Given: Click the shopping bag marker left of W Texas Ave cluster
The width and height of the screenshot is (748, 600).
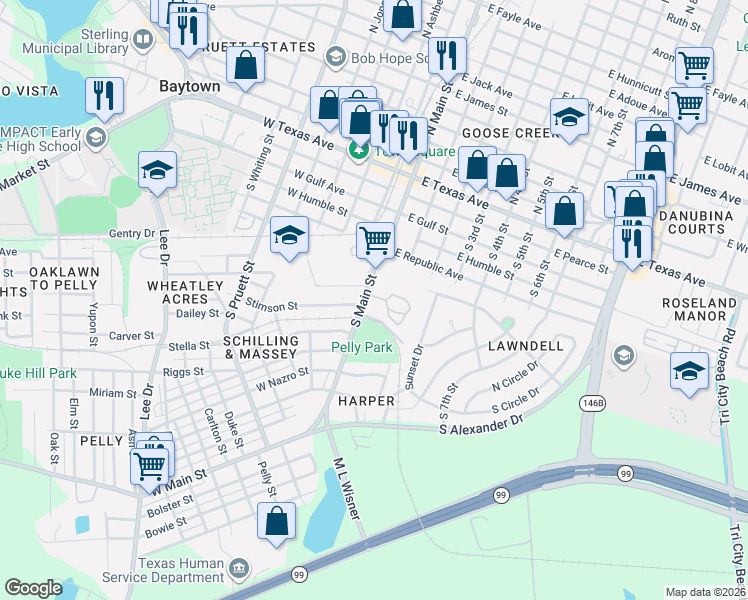Looking at the screenshot, I should point(326,106).
